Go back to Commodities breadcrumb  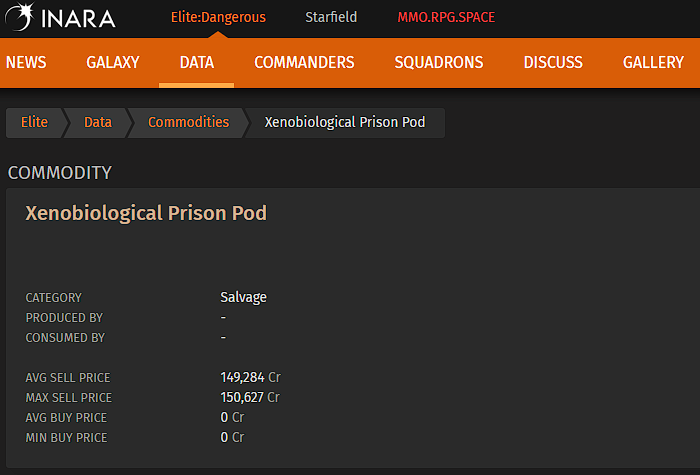188,122
